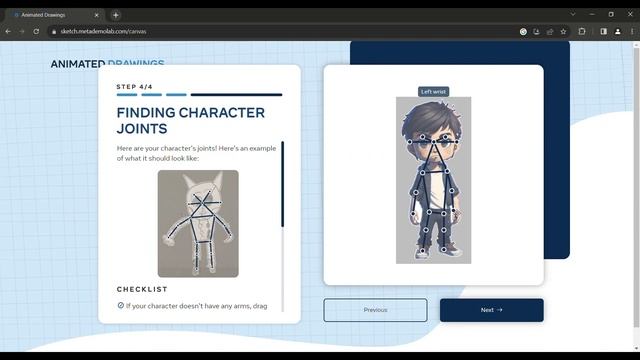Click the joint on the viewer's-left shoulder
This screenshot has height=360, width=640.
[x=422, y=173]
